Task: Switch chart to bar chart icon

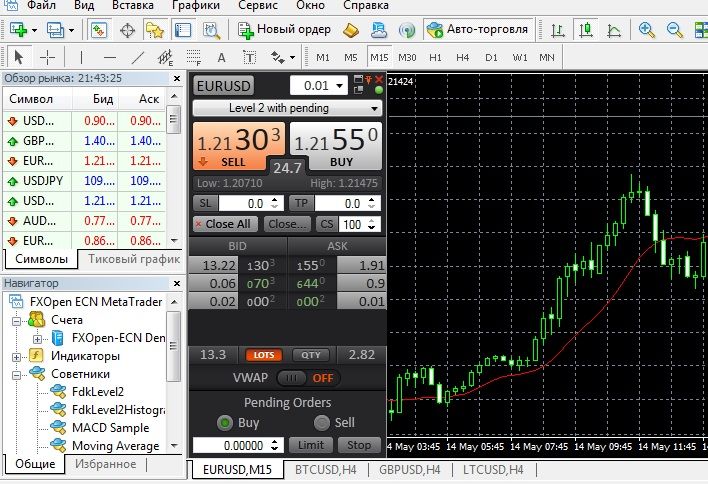Action: click(558, 30)
